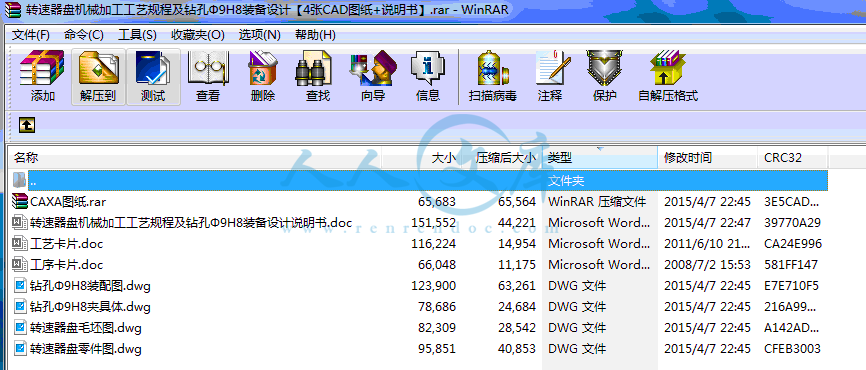Image resolution: width=866 pixels, height=370 pixels.
Task: Select the 工序卡片.doc file name
Action: 66,265
